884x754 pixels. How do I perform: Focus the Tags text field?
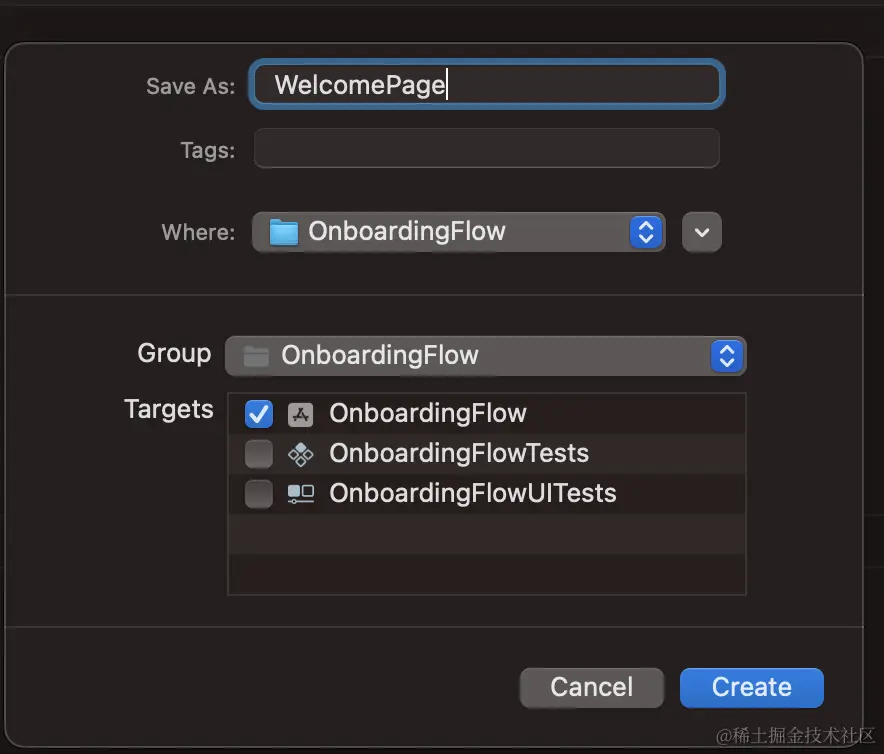[486, 149]
